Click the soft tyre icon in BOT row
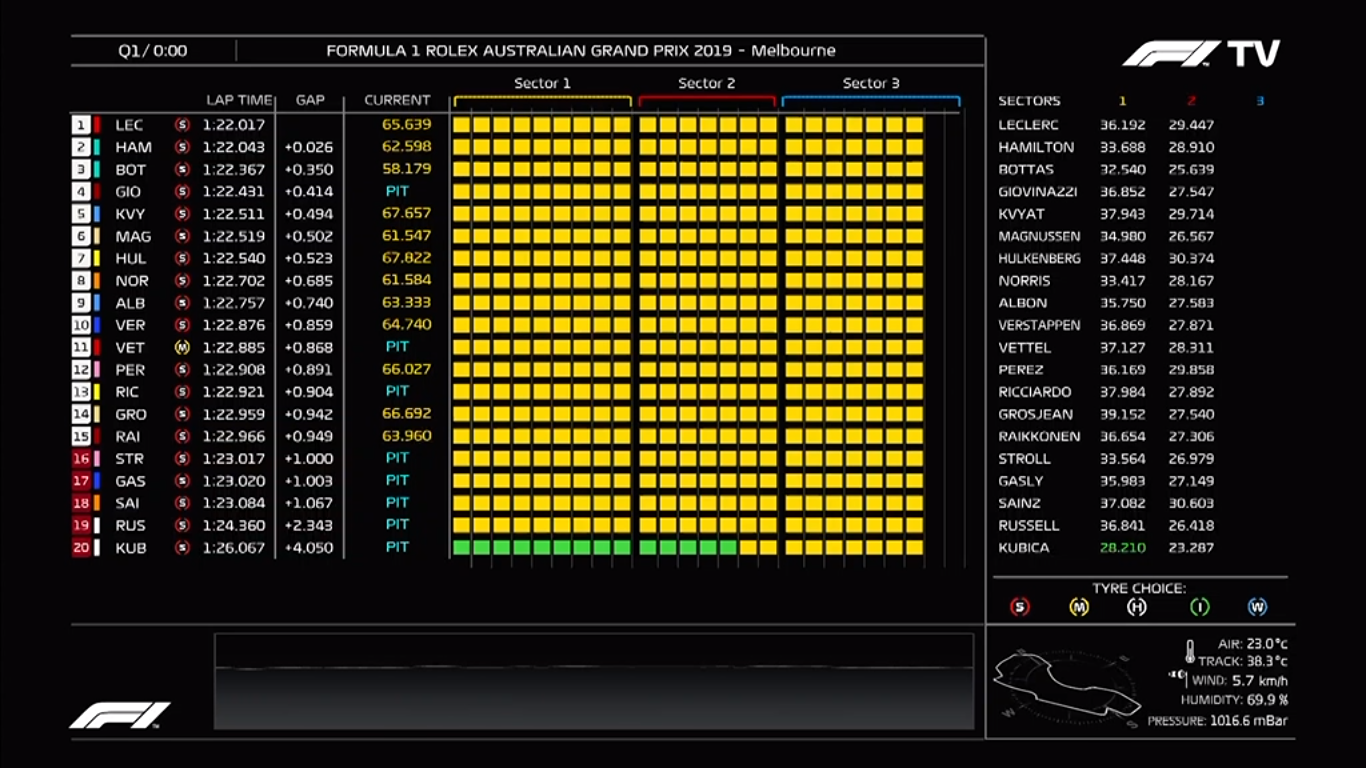Viewport: 1366px width, 768px height. 182,170
